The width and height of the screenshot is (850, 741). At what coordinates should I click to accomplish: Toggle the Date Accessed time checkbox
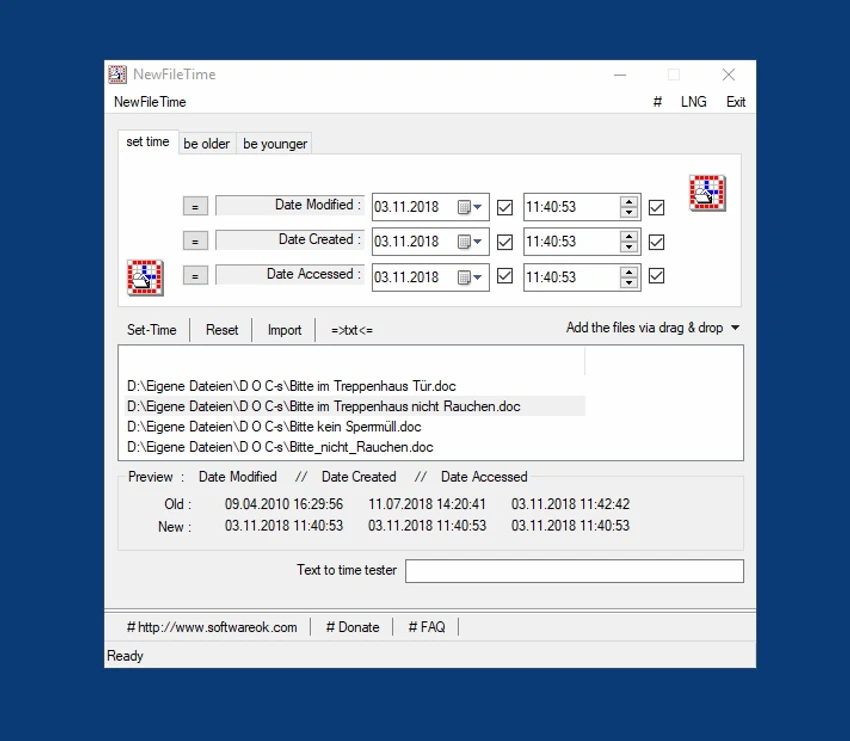point(656,276)
